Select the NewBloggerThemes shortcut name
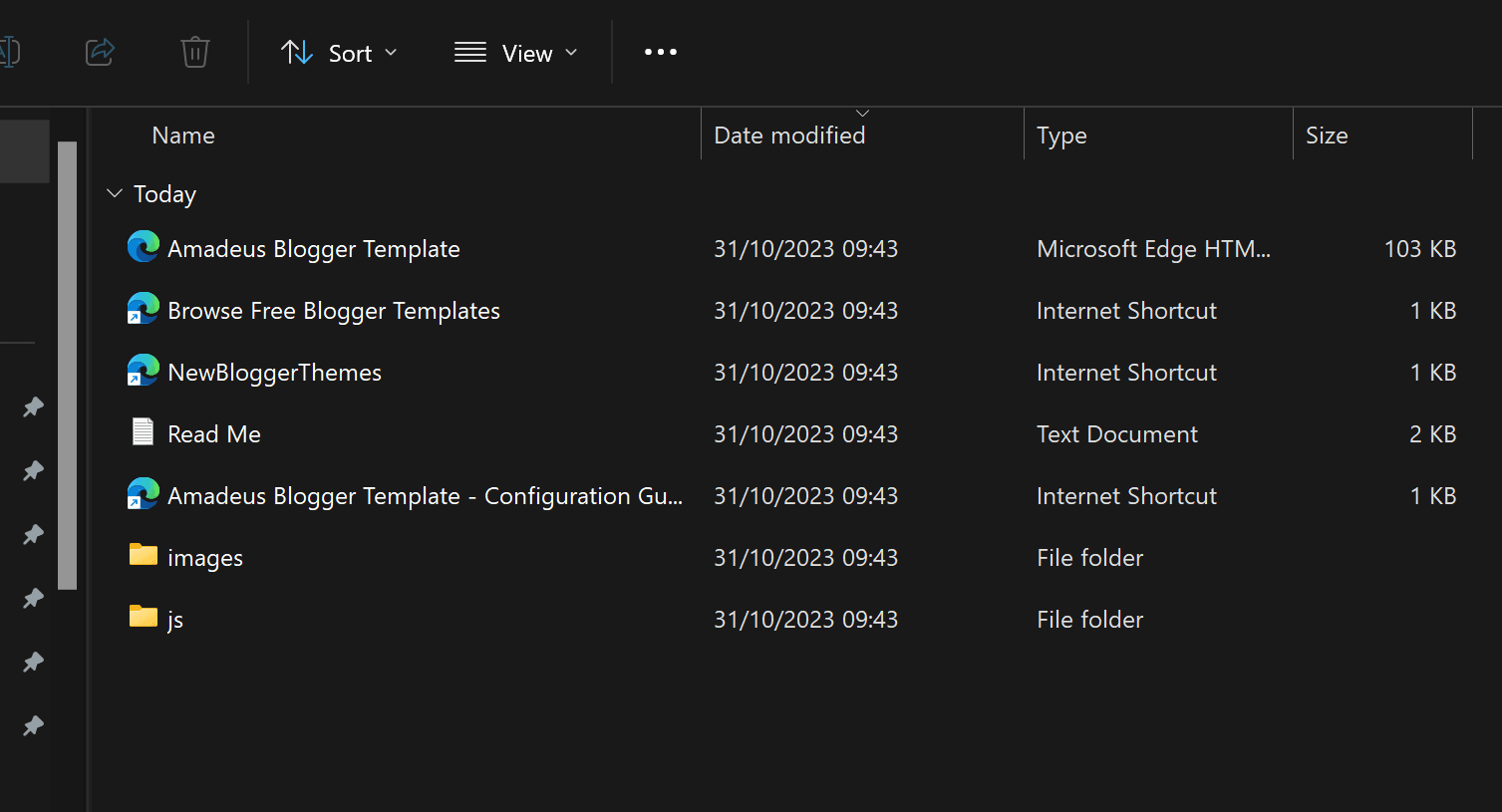This screenshot has width=1502, height=812. click(x=275, y=373)
